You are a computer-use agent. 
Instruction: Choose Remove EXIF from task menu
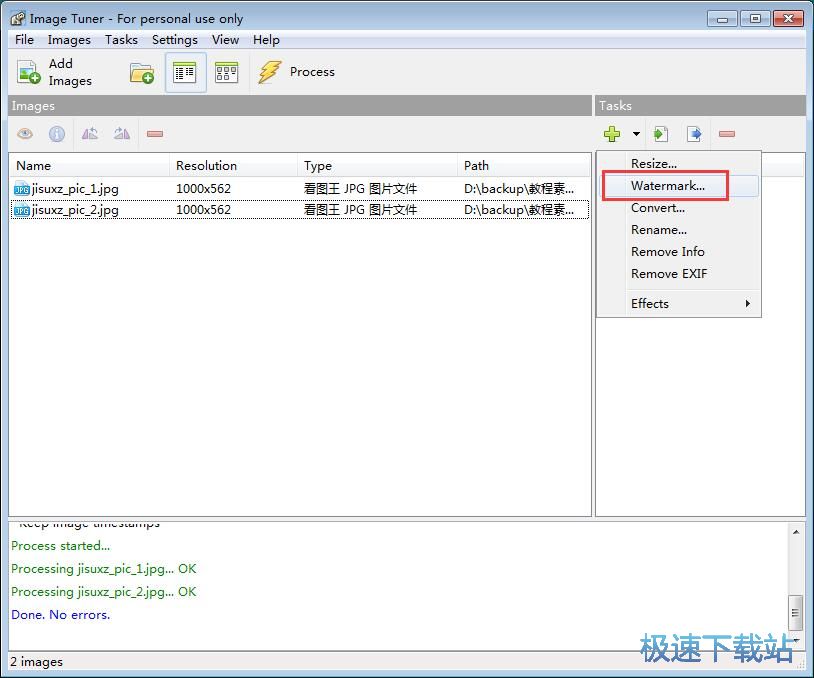679,274
